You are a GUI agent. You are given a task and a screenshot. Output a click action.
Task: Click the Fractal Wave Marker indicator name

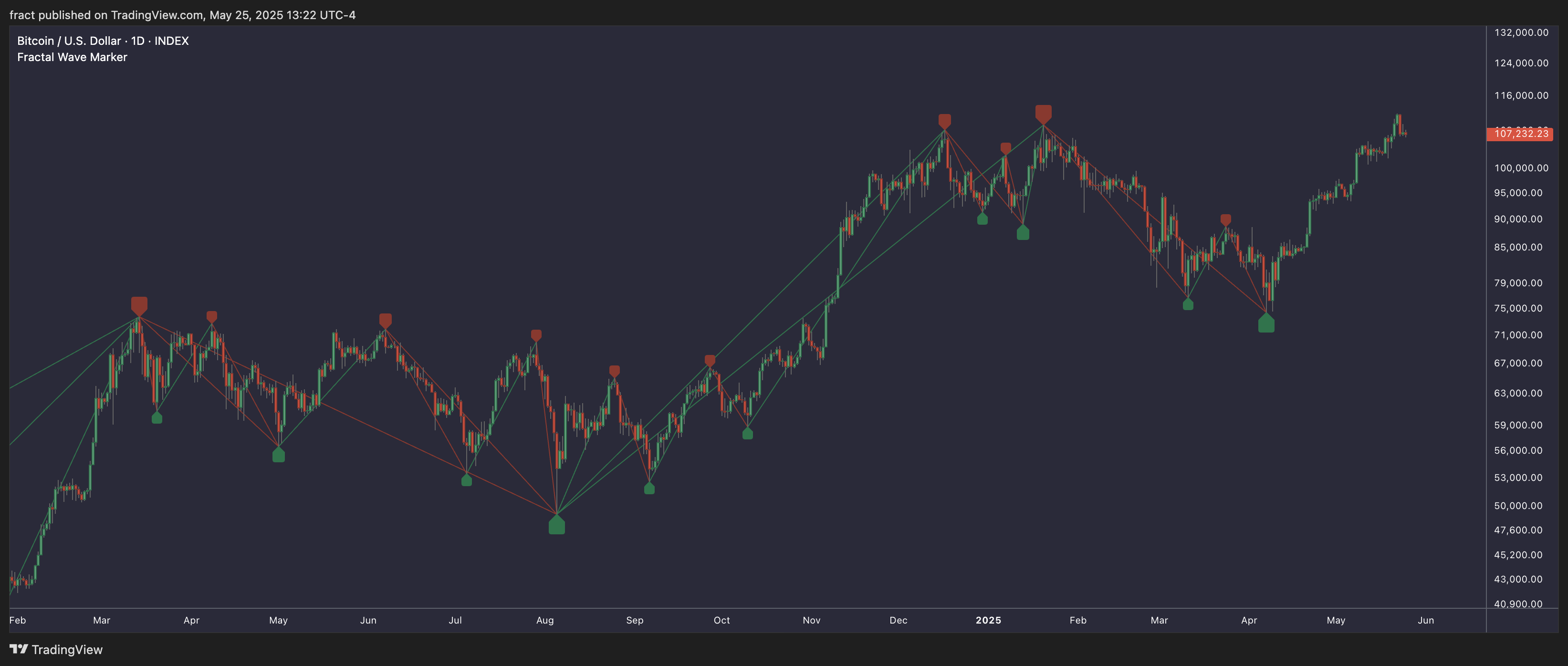click(x=72, y=57)
